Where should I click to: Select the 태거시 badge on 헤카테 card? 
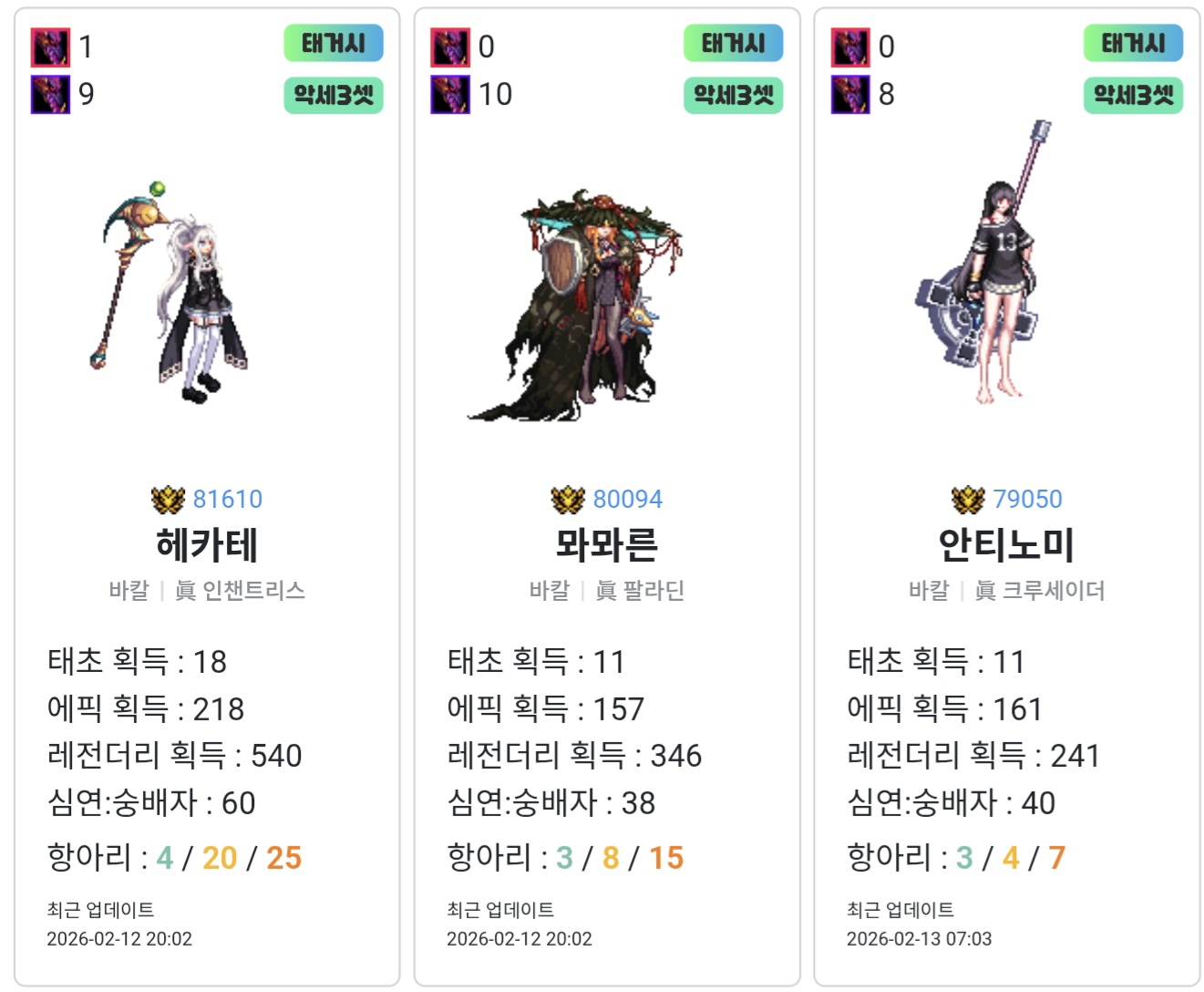tap(334, 43)
